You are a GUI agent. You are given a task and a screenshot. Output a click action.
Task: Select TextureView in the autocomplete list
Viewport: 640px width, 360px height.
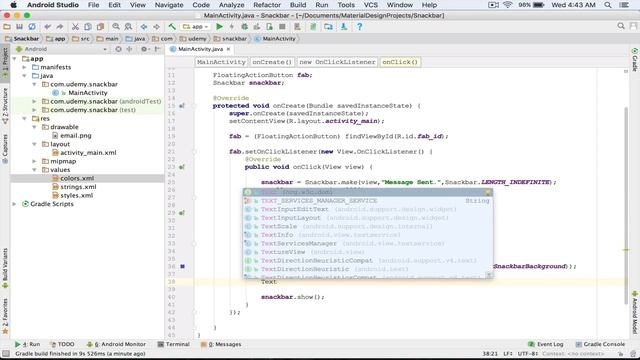368,252
